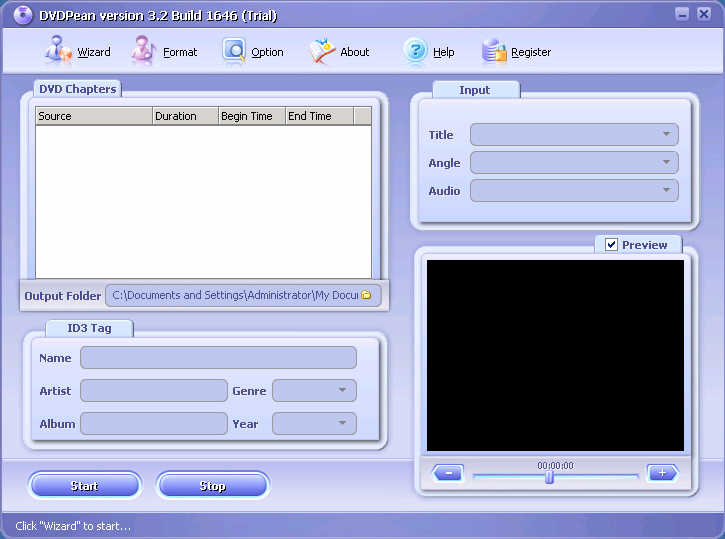This screenshot has width=725, height=539.
Task: Uncheck the Preview checkbox
Action: click(x=611, y=244)
